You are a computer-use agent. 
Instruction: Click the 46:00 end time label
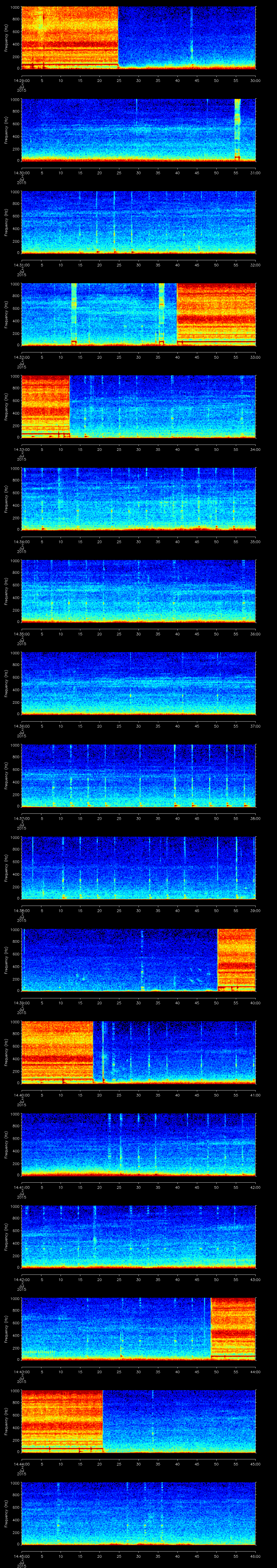click(256, 1556)
